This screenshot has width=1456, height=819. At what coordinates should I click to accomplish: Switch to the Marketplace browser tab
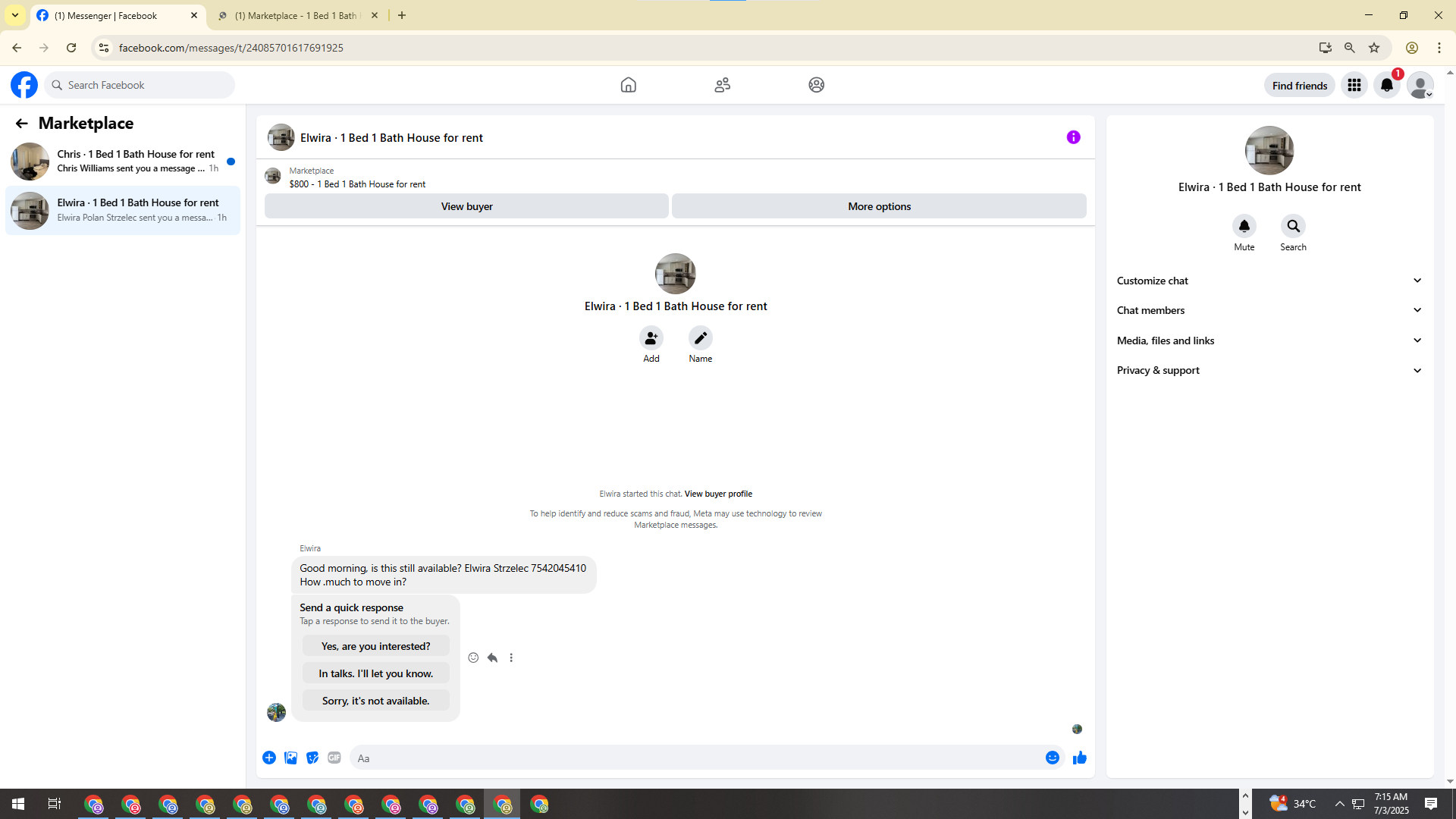(x=296, y=15)
